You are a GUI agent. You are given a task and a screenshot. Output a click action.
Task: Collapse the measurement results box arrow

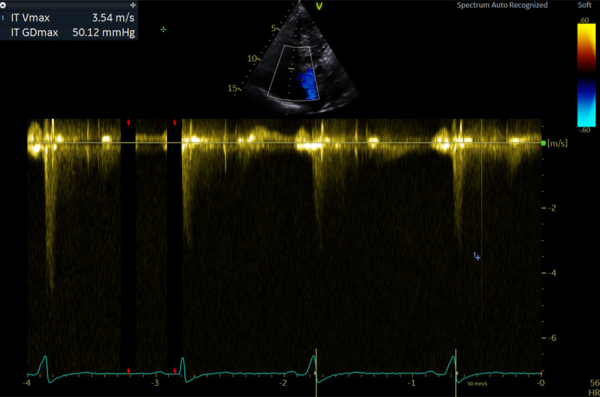[x=3, y=5]
